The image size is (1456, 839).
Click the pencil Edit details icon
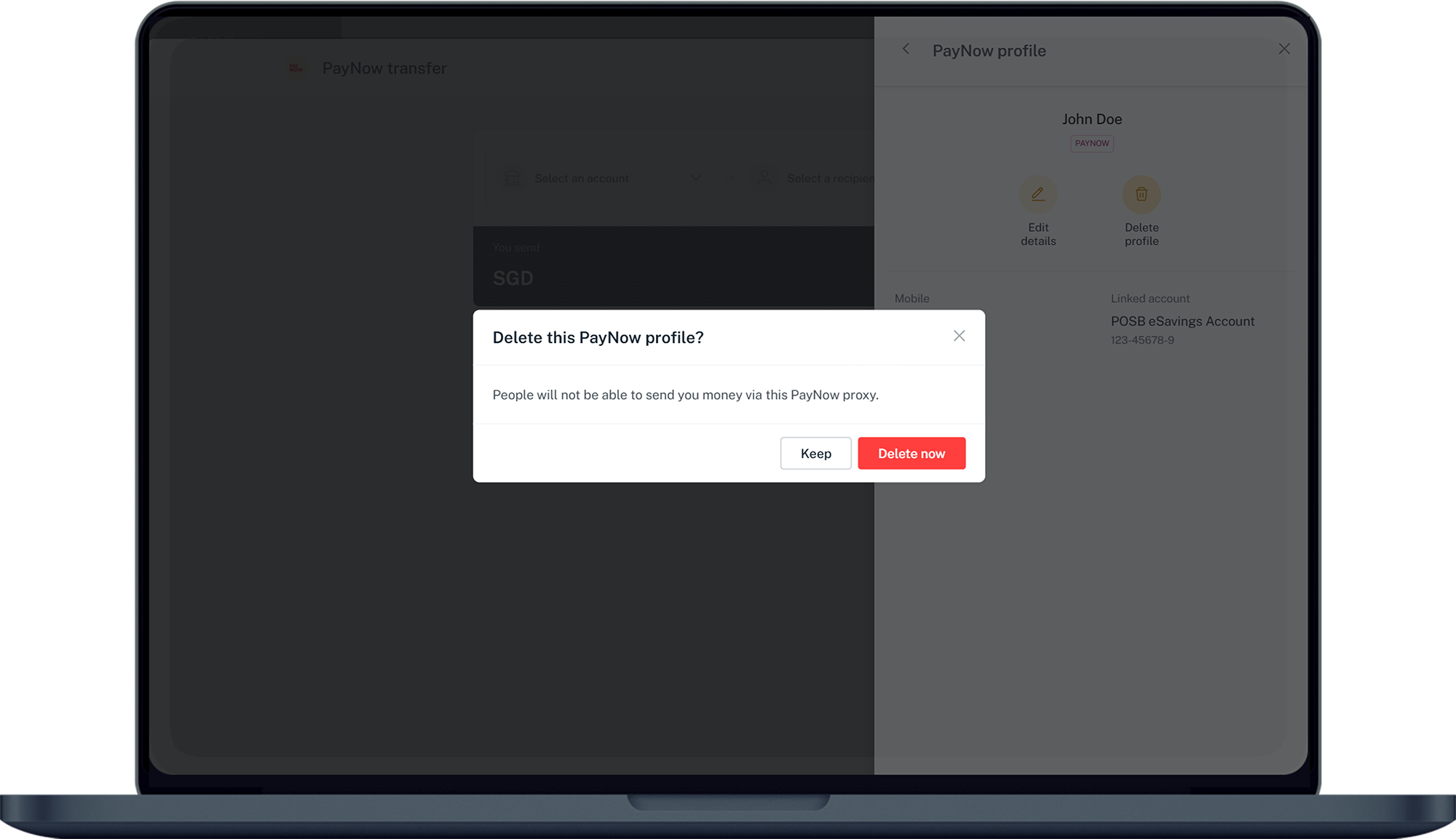click(1037, 194)
